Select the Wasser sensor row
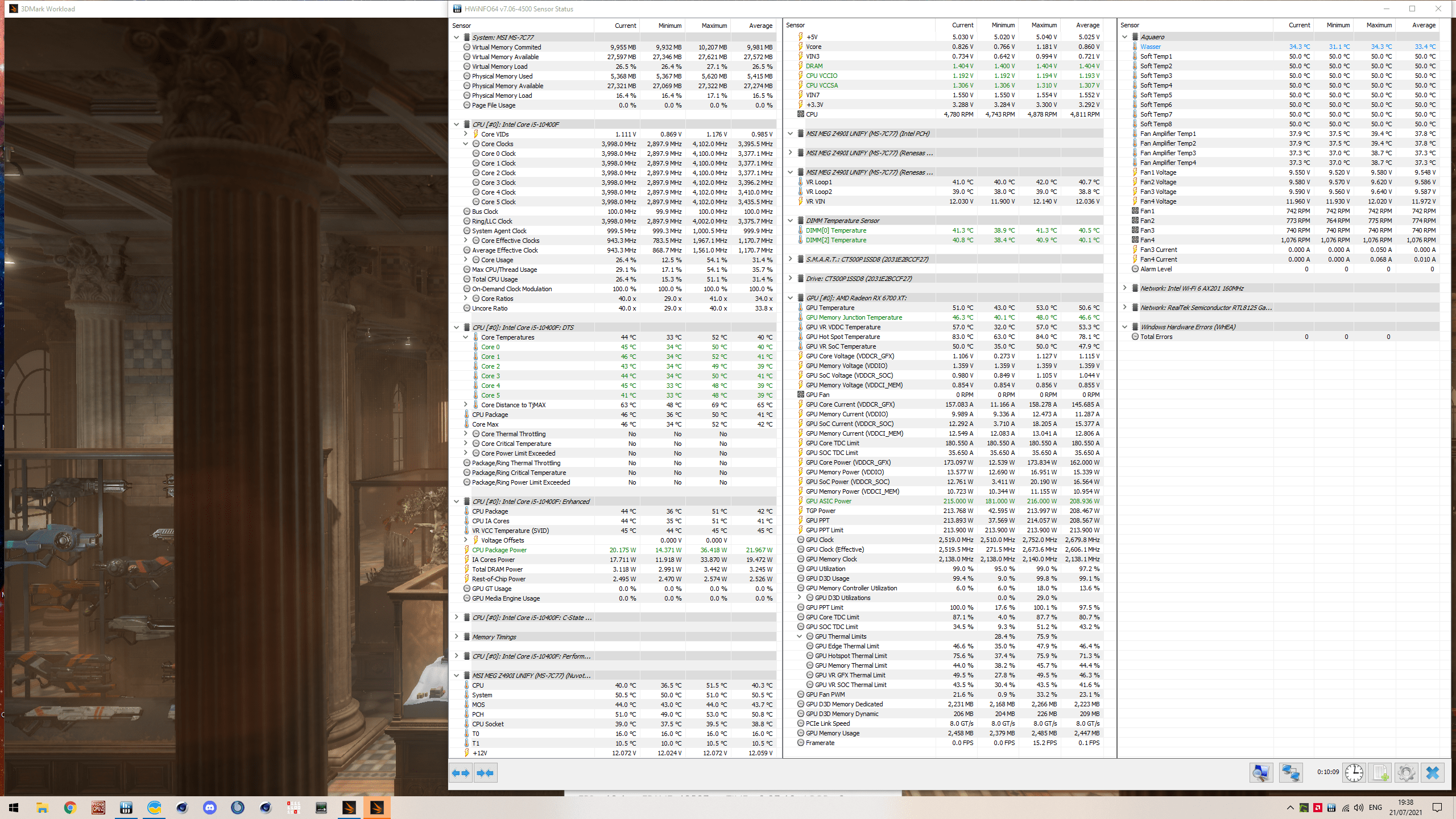Viewport: 1456px width, 819px height. coord(1150,47)
